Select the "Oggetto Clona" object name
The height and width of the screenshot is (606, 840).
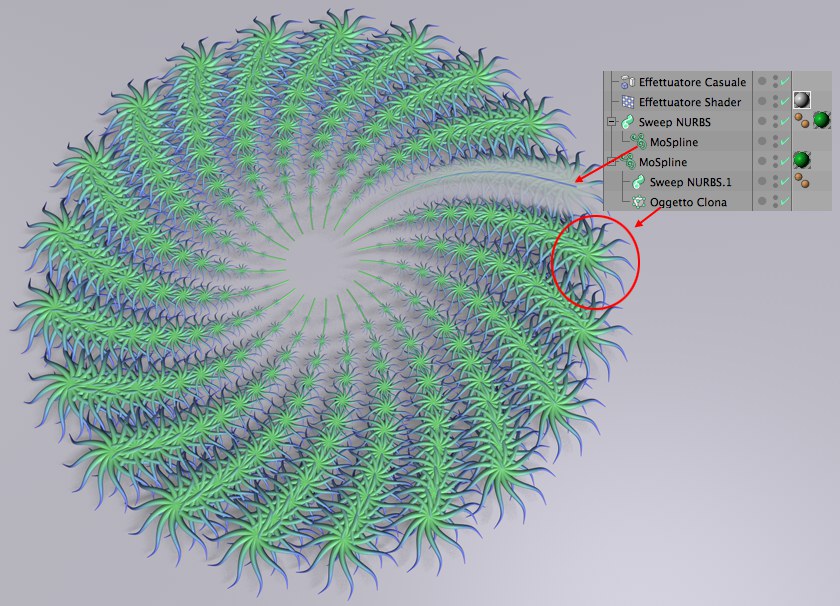[x=688, y=202]
